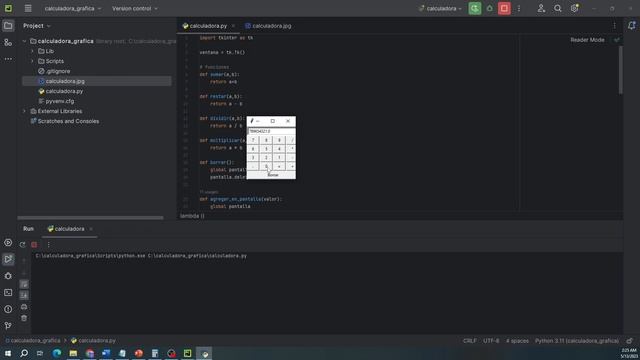Select the .gitignore file in project tree
The image size is (640, 360).
pos(54,71)
